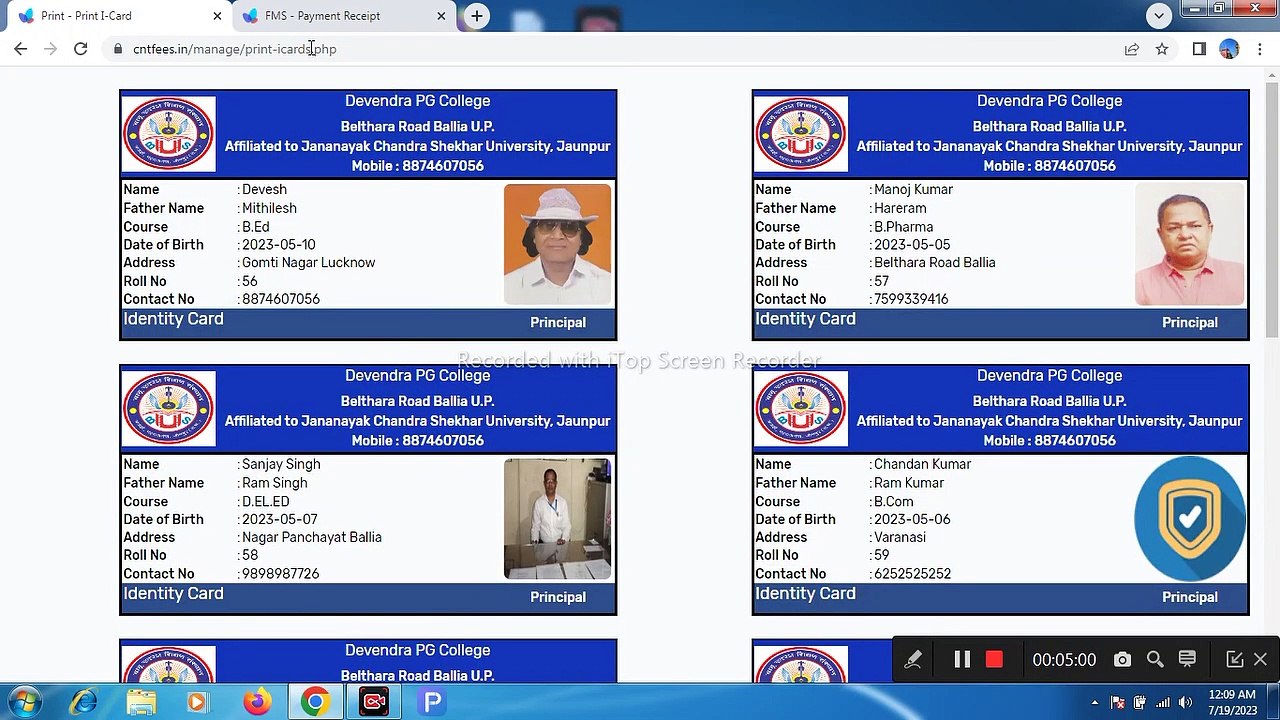
Task: Open the Chrome side panel
Action: coord(1199,49)
